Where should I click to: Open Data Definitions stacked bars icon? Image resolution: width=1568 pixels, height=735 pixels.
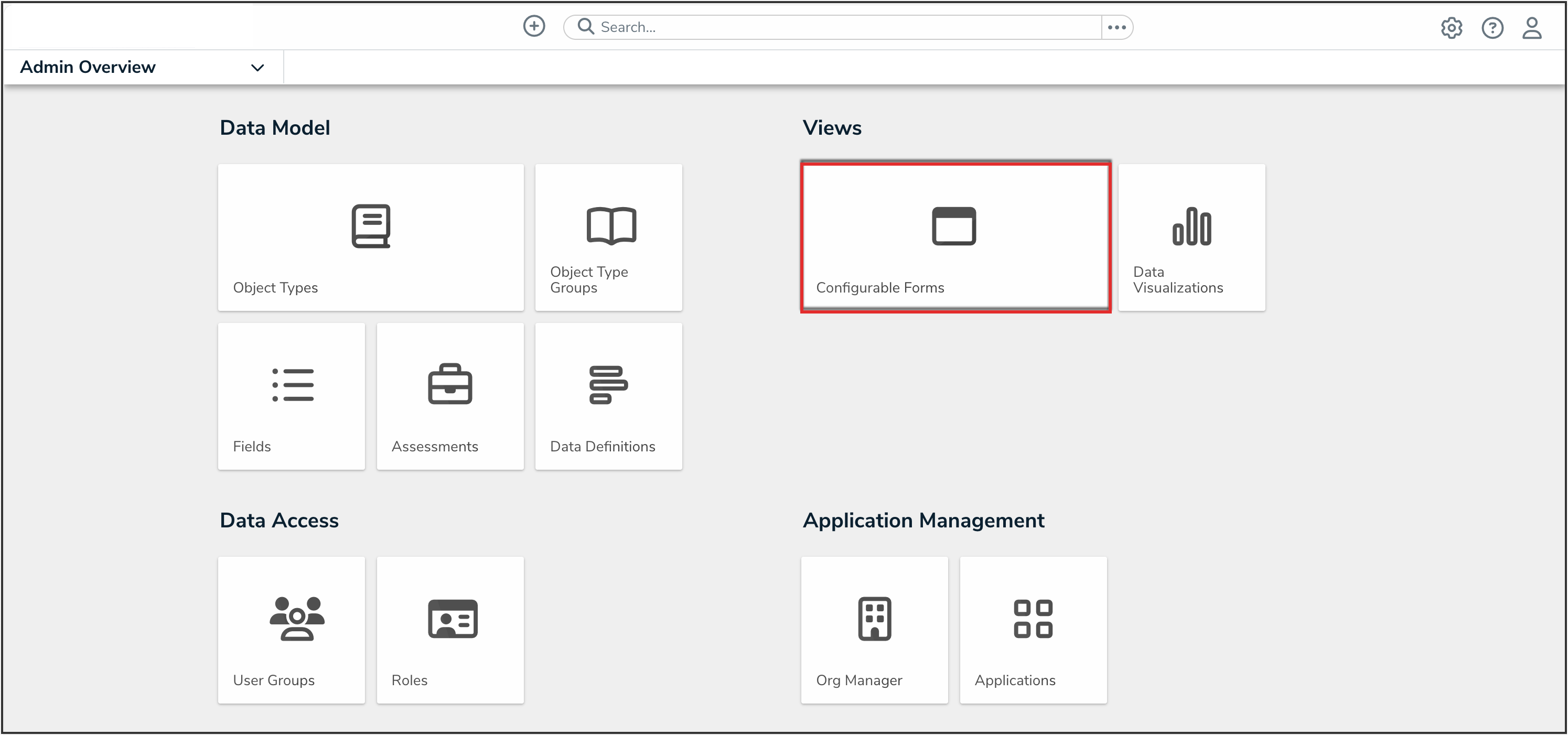608,384
